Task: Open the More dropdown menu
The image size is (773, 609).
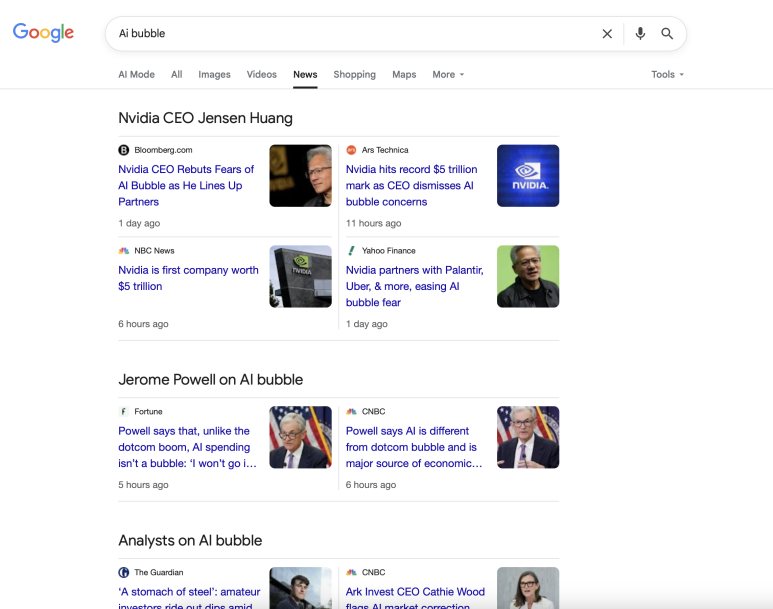Action: pos(448,74)
